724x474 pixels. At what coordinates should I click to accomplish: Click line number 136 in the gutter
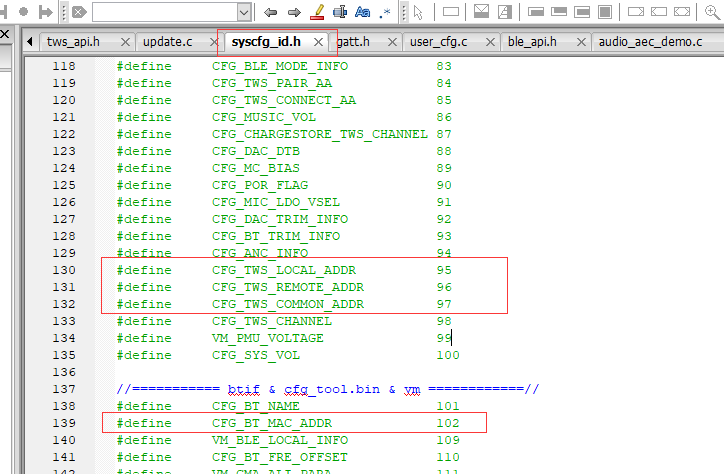tap(64, 372)
